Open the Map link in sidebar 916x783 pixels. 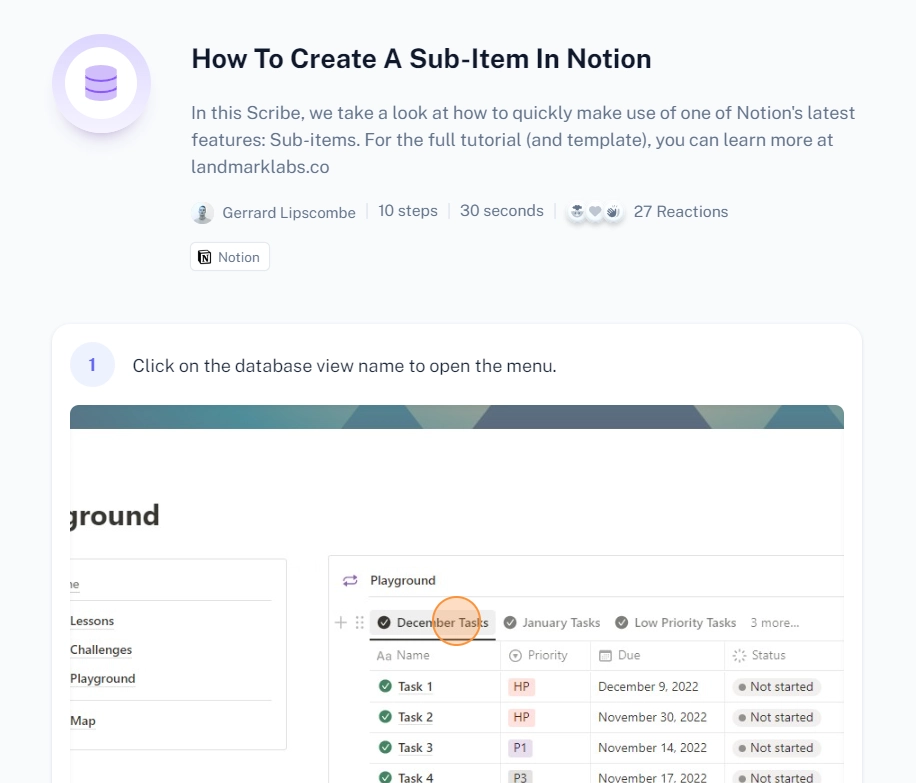click(82, 720)
